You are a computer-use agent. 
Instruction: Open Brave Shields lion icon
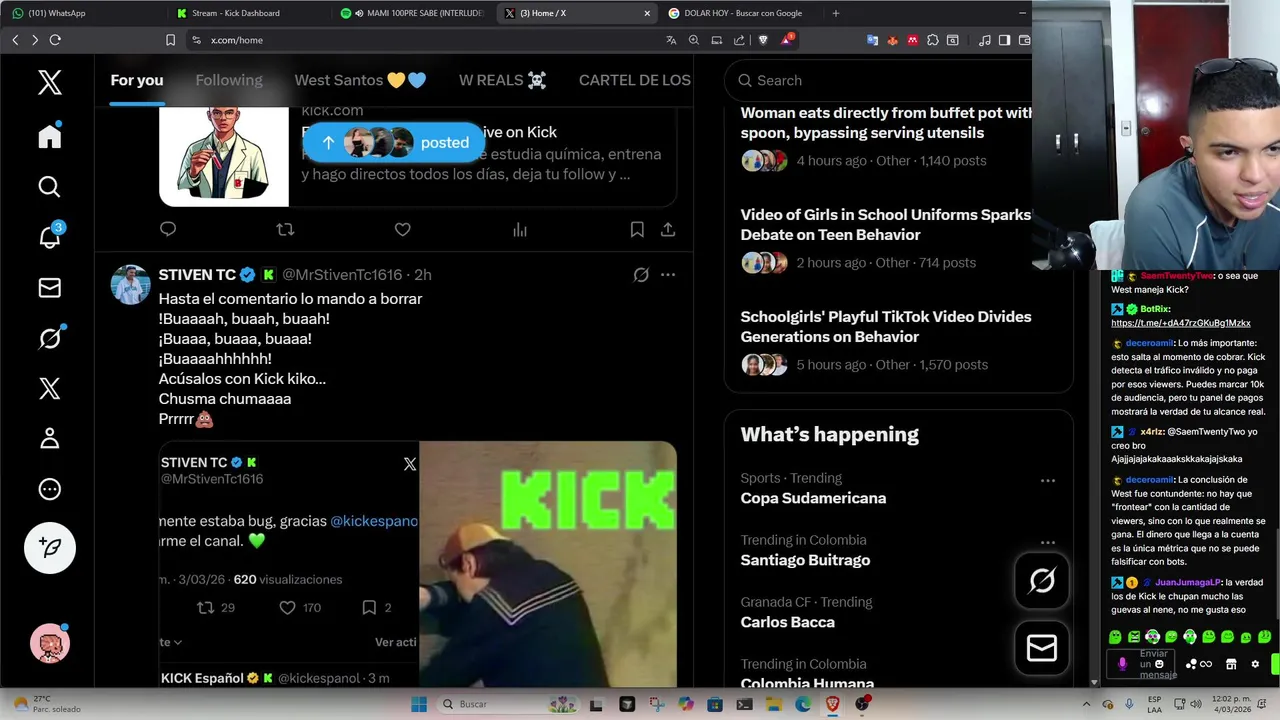[x=764, y=40]
